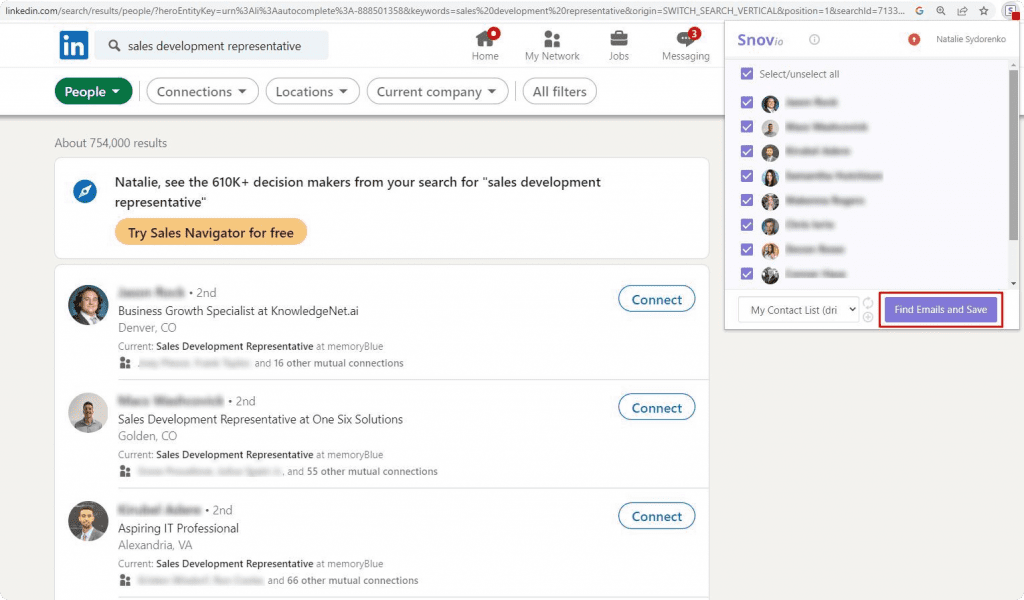Click the About 754,000 results text
Image resolution: width=1024 pixels, height=600 pixels.
tap(111, 143)
